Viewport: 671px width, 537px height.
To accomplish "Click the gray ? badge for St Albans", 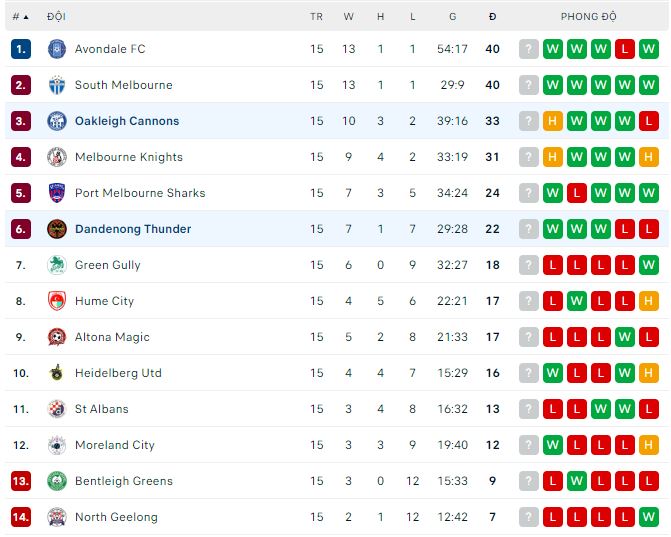I will (529, 409).
